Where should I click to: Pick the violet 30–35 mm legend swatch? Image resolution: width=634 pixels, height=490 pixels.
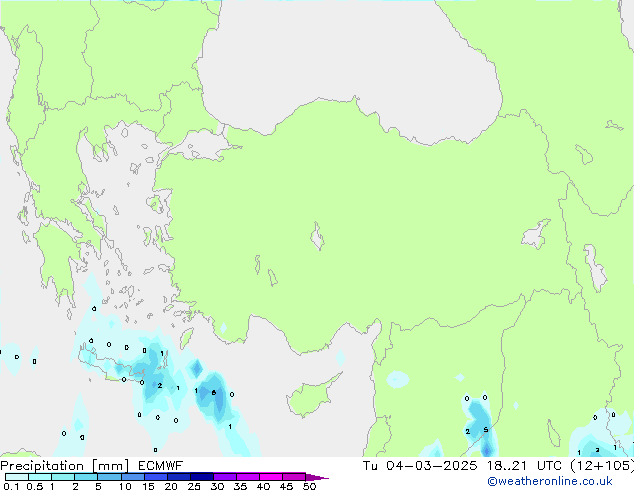click(225, 477)
